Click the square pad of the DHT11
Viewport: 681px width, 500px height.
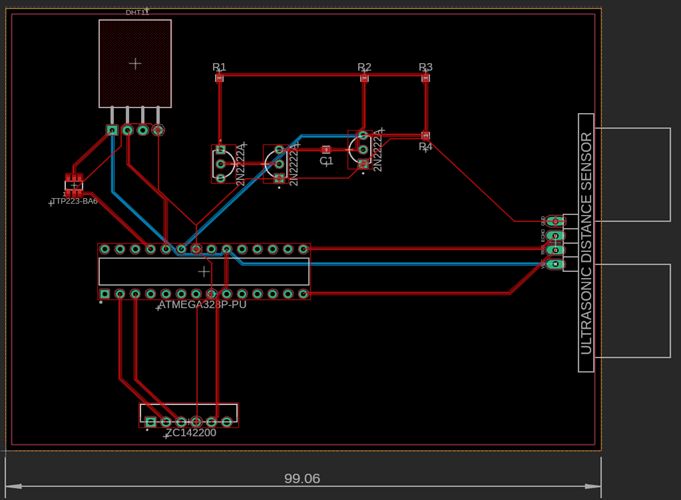(x=112, y=130)
